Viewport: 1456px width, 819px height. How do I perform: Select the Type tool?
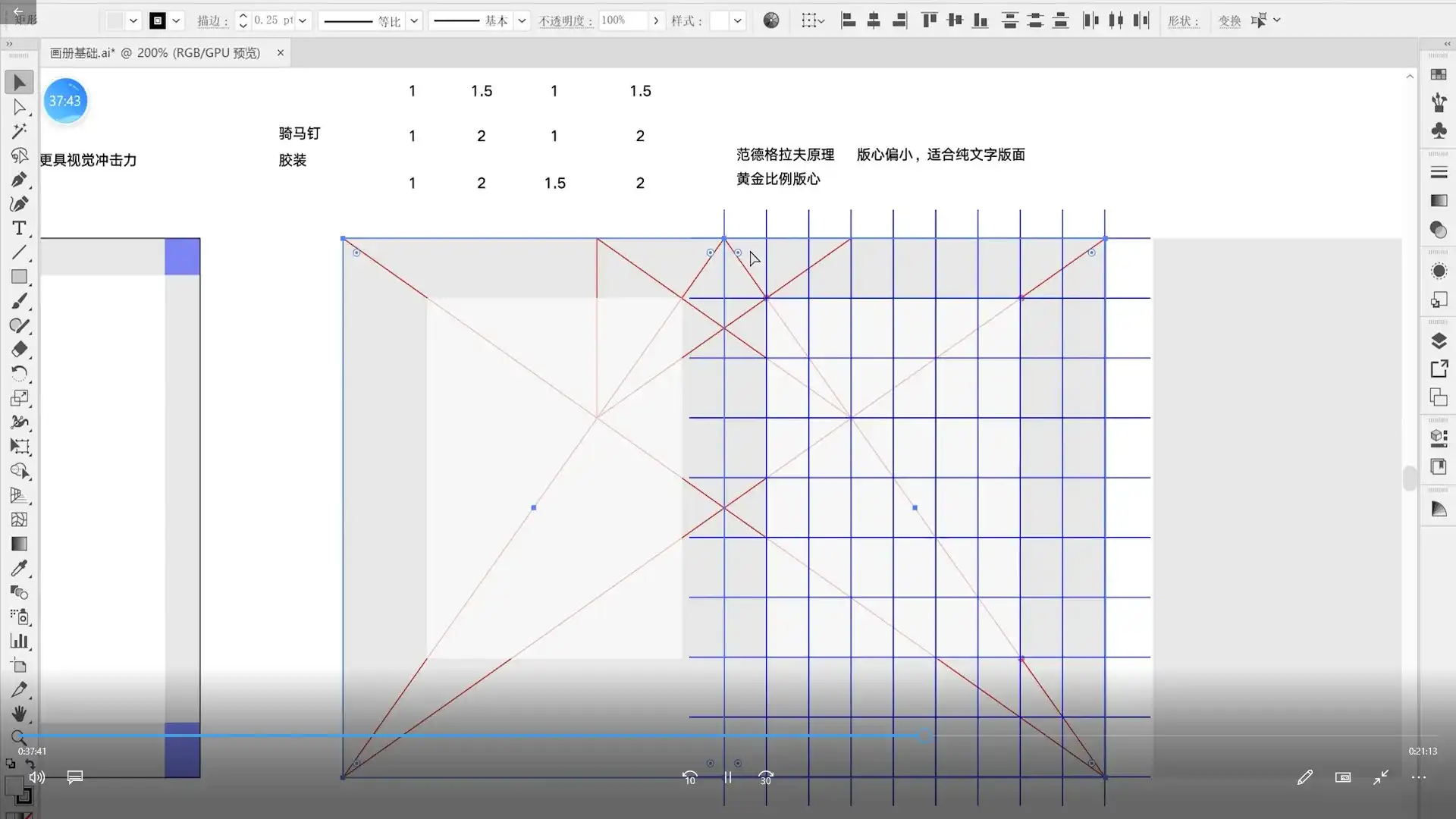coord(19,228)
